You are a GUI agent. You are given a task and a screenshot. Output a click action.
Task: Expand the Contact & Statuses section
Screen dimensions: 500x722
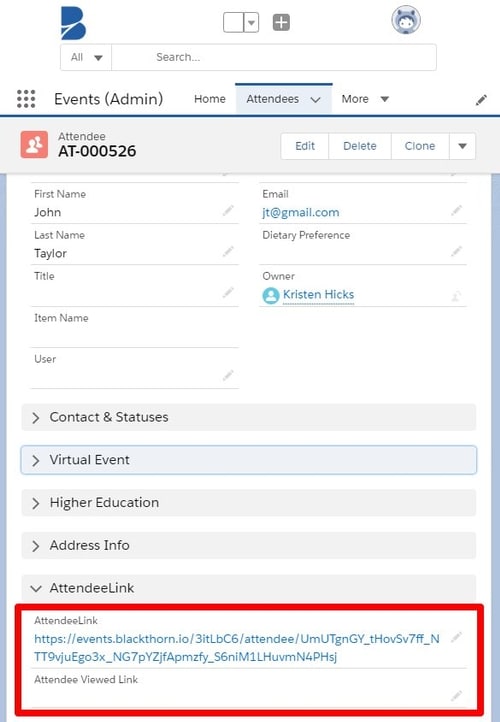click(x=249, y=417)
